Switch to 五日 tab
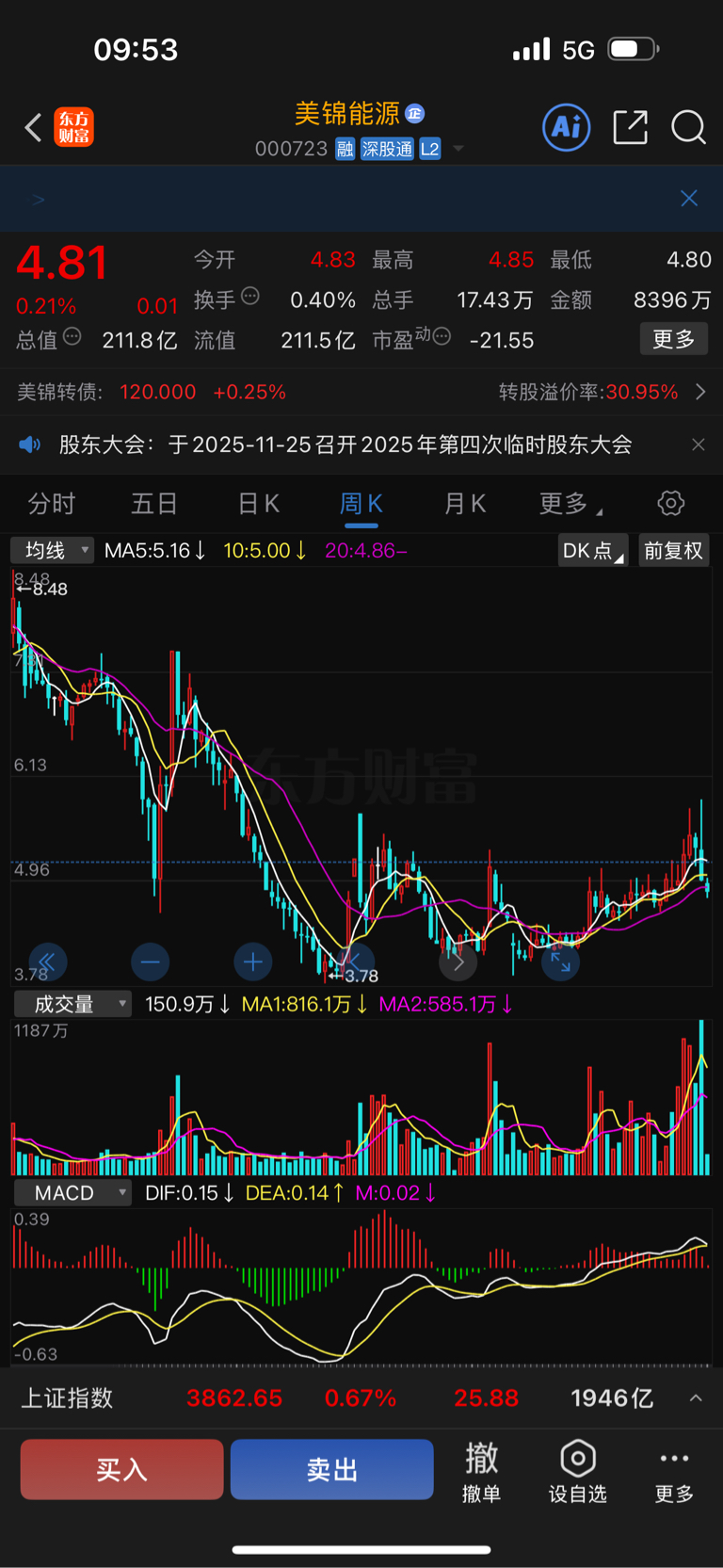The image size is (723, 1568). (x=154, y=504)
